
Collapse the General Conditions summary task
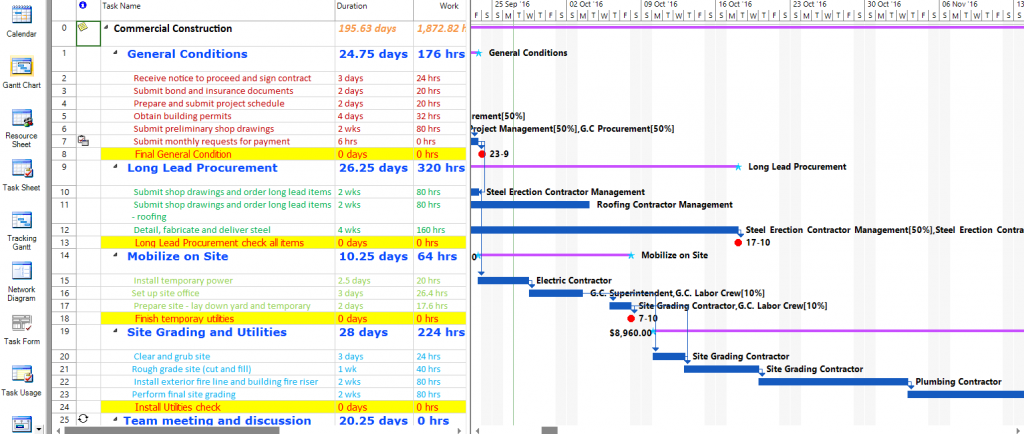point(118,54)
